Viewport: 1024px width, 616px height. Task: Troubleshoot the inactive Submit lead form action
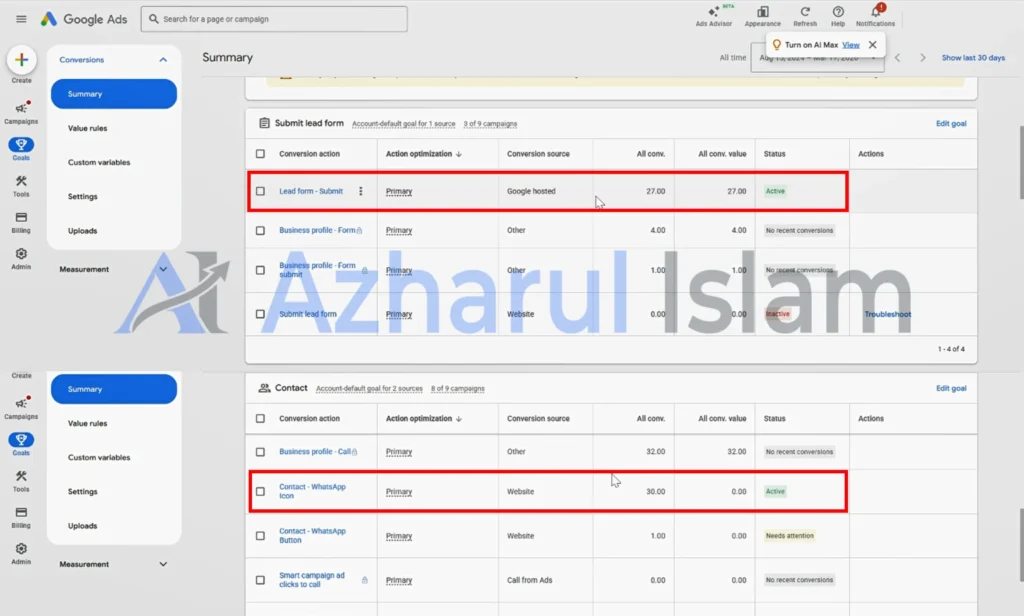(888, 314)
